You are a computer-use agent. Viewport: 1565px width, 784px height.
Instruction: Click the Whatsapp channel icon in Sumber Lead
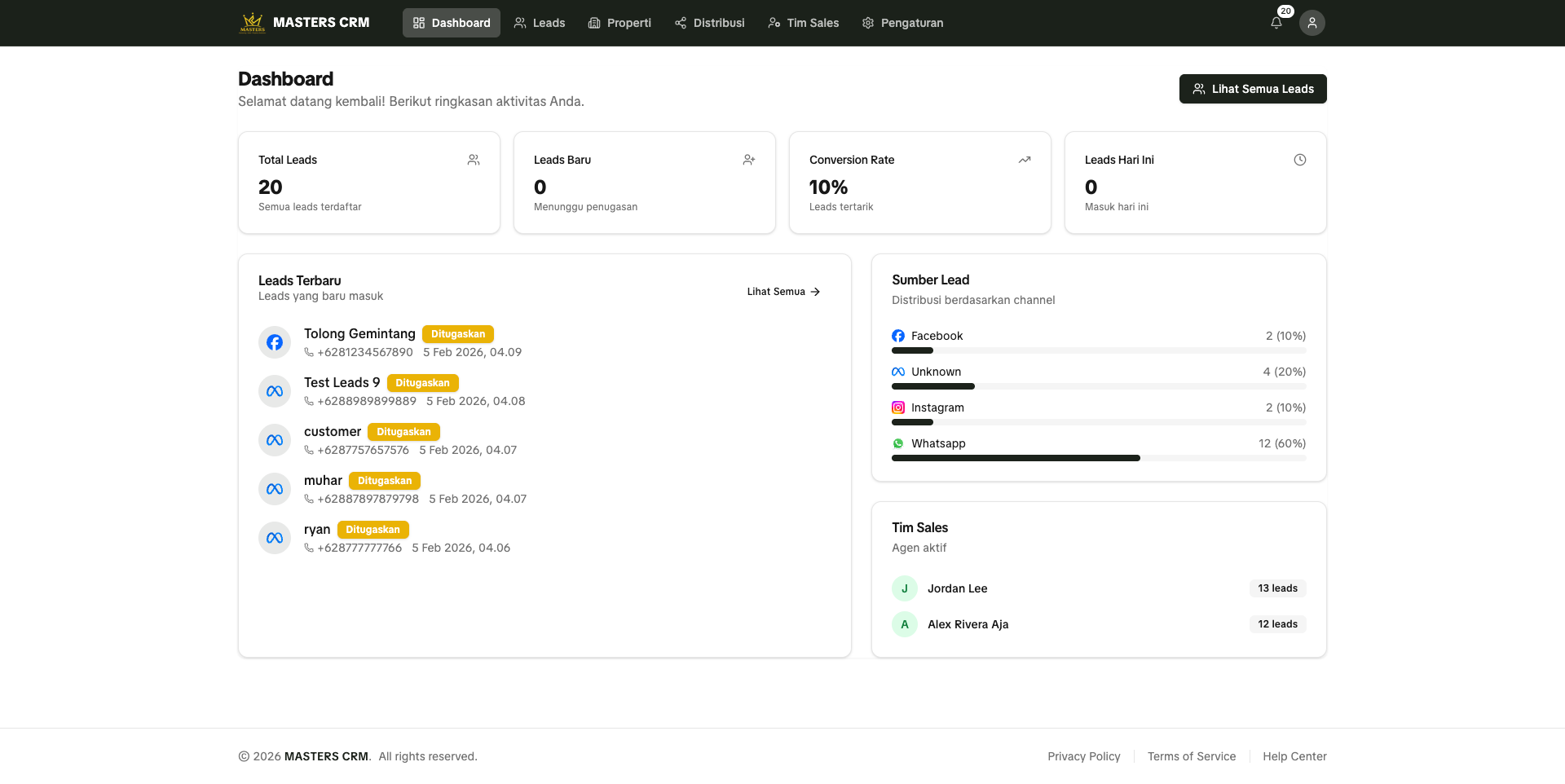tap(898, 443)
